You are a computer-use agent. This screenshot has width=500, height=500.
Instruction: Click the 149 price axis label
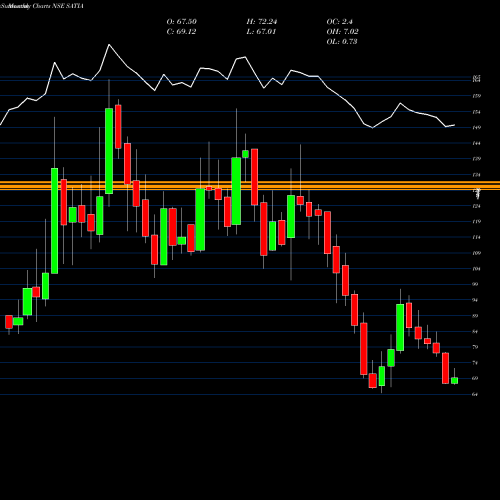(477, 127)
